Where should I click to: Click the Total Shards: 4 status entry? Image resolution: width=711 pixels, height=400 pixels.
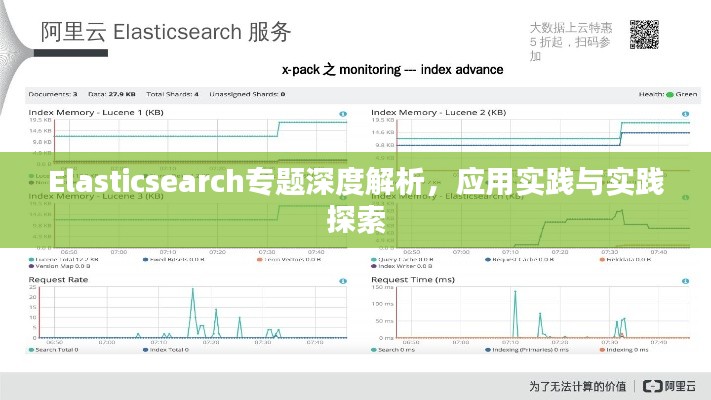pyautogui.click(x=172, y=94)
